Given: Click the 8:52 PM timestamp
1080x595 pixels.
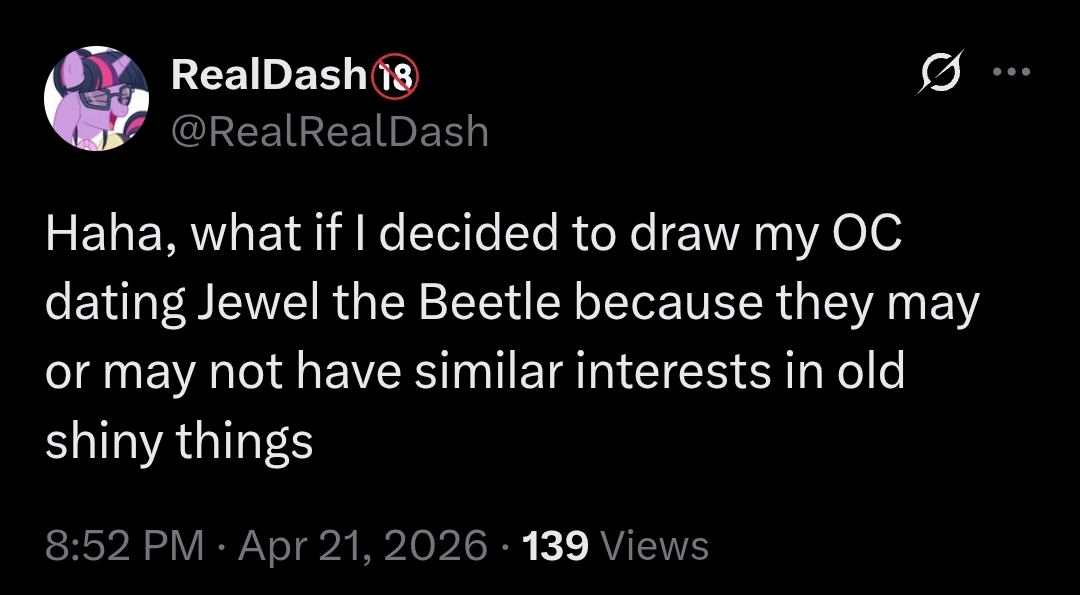Looking at the screenshot, I should point(125,546).
